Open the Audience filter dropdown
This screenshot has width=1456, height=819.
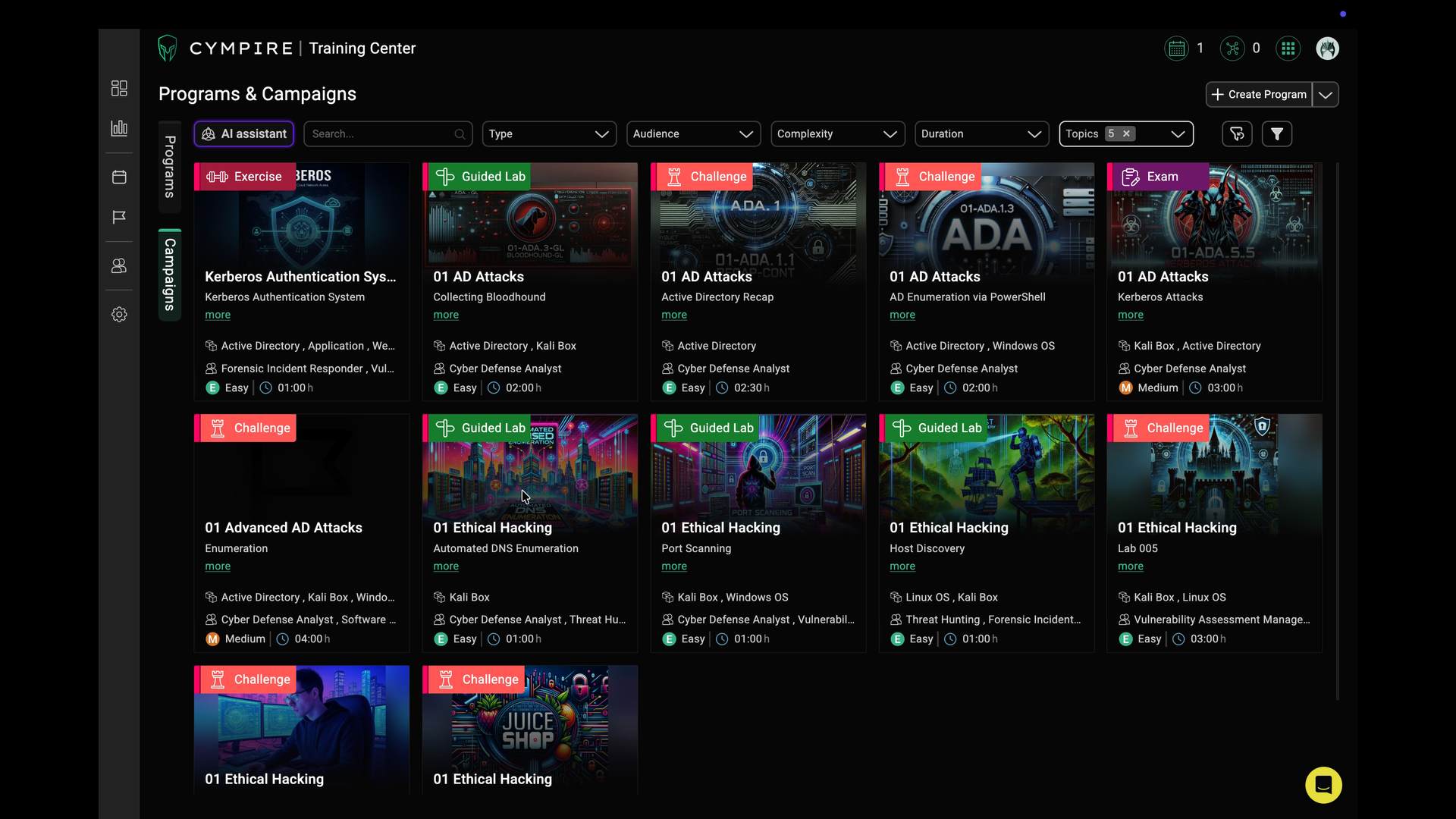coord(693,134)
